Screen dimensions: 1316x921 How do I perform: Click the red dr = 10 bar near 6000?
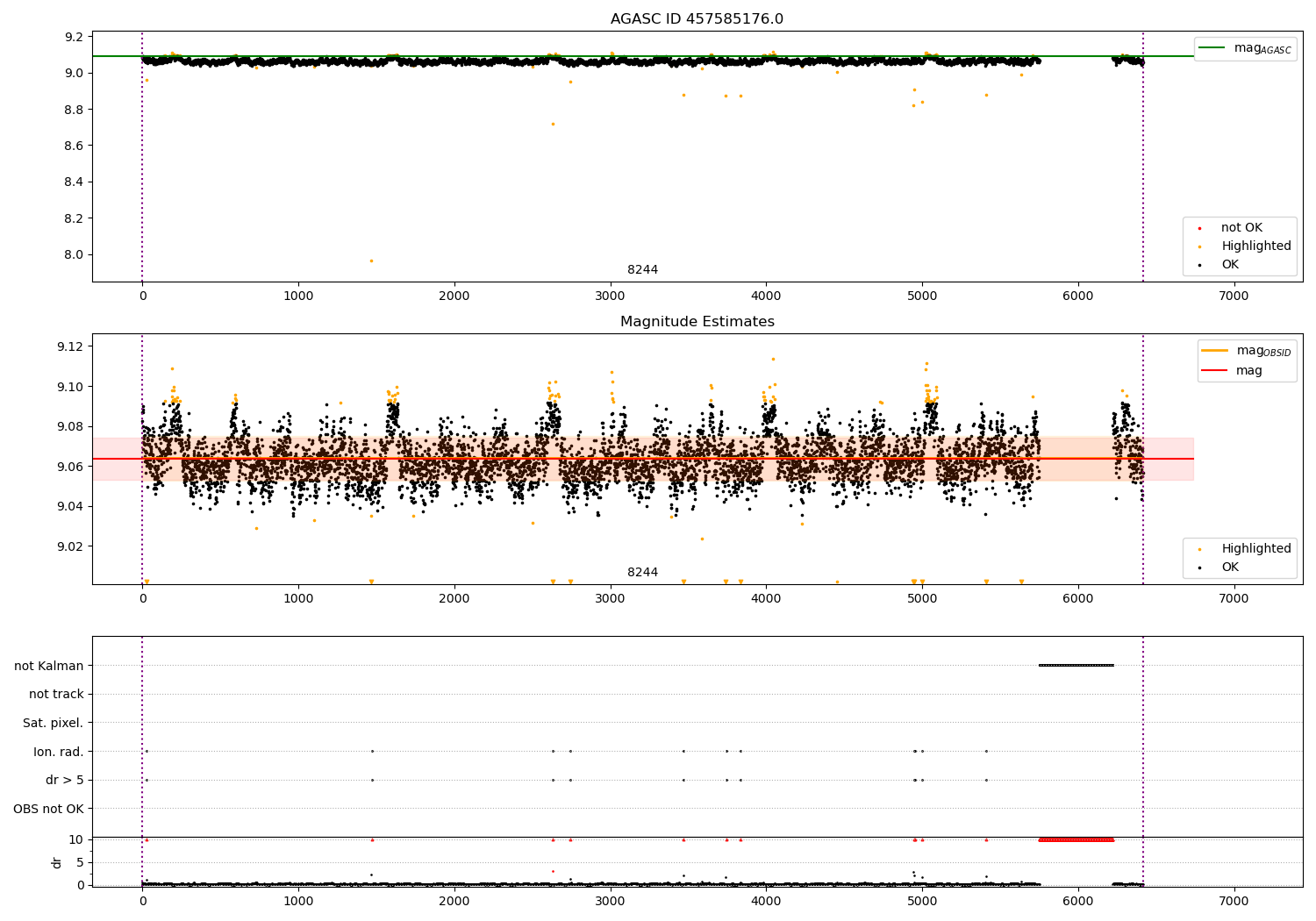tap(1076, 839)
